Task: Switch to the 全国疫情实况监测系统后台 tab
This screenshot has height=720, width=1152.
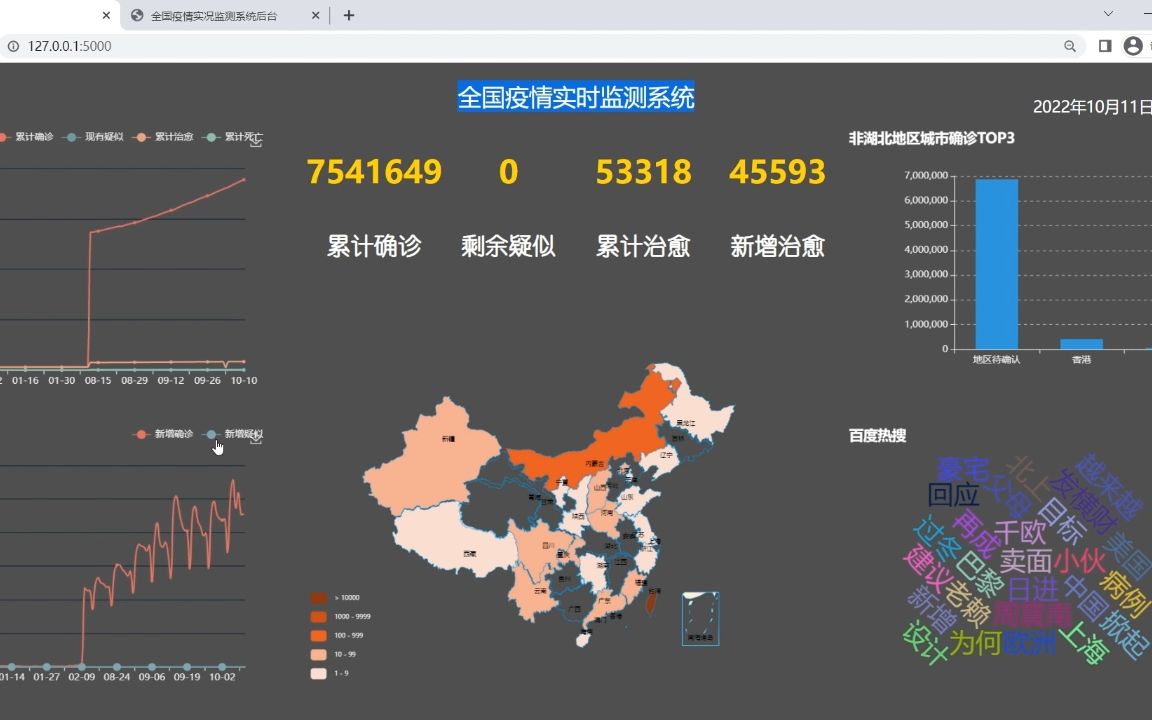Action: point(224,15)
